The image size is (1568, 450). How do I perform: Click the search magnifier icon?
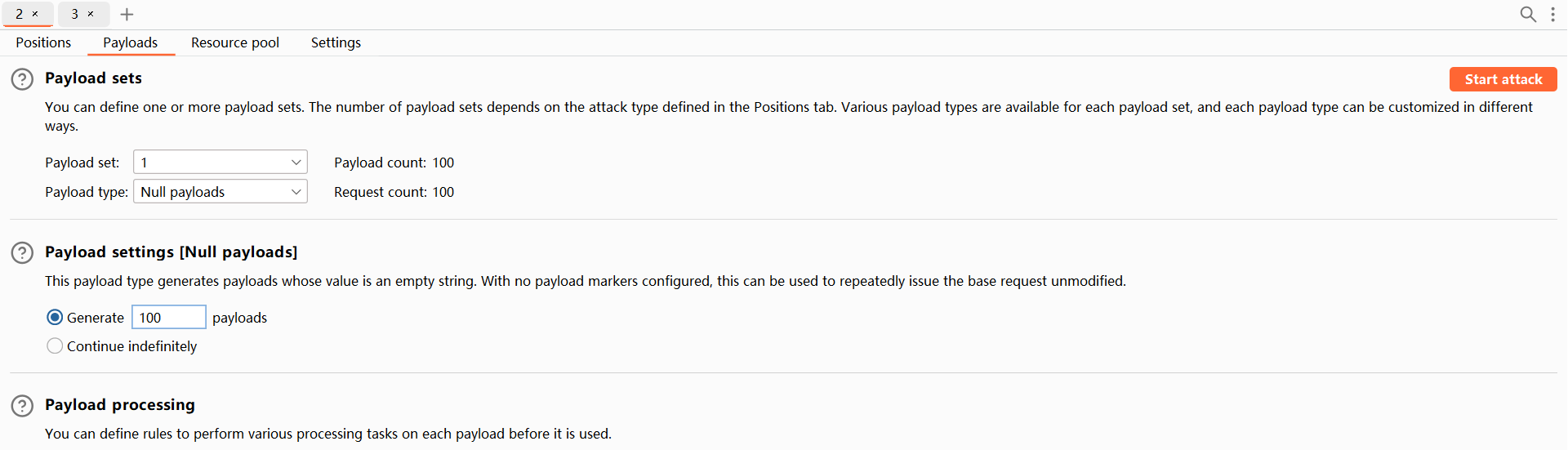pyautogui.click(x=1527, y=14)
